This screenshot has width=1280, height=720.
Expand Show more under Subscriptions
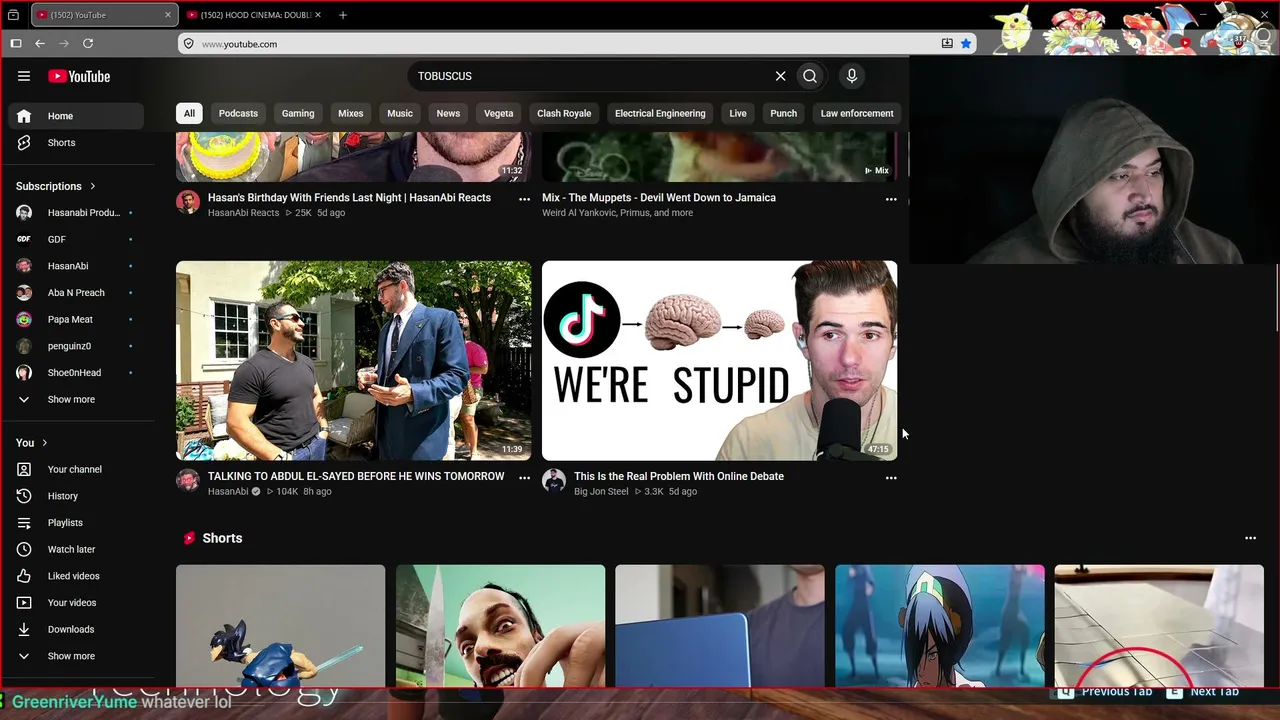76,399
